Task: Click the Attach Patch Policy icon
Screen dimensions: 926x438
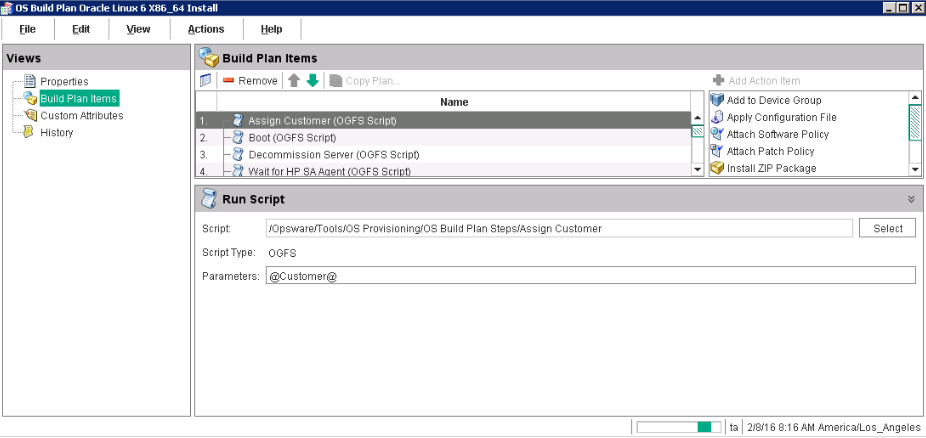Action: [716, 151]
